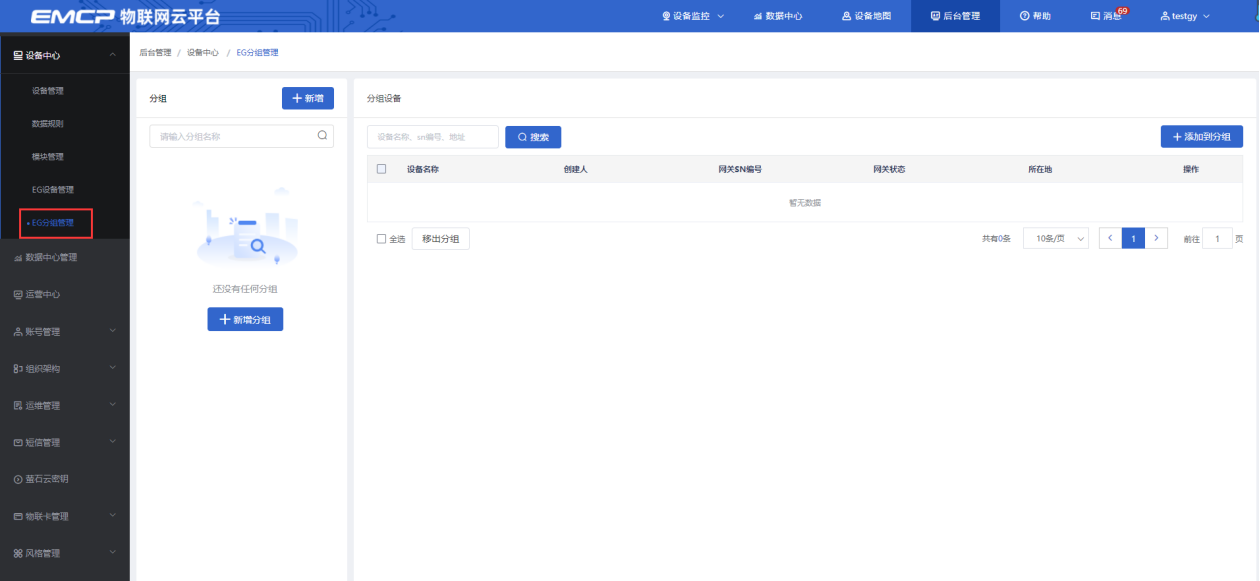The width and height of the screenshot is (1260, 581).
Task: Focus the 前往 page number input
Action: 1217,239
